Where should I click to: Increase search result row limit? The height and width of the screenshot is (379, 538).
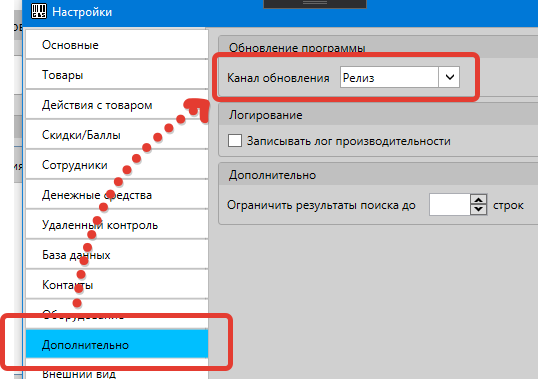[479, 200]
